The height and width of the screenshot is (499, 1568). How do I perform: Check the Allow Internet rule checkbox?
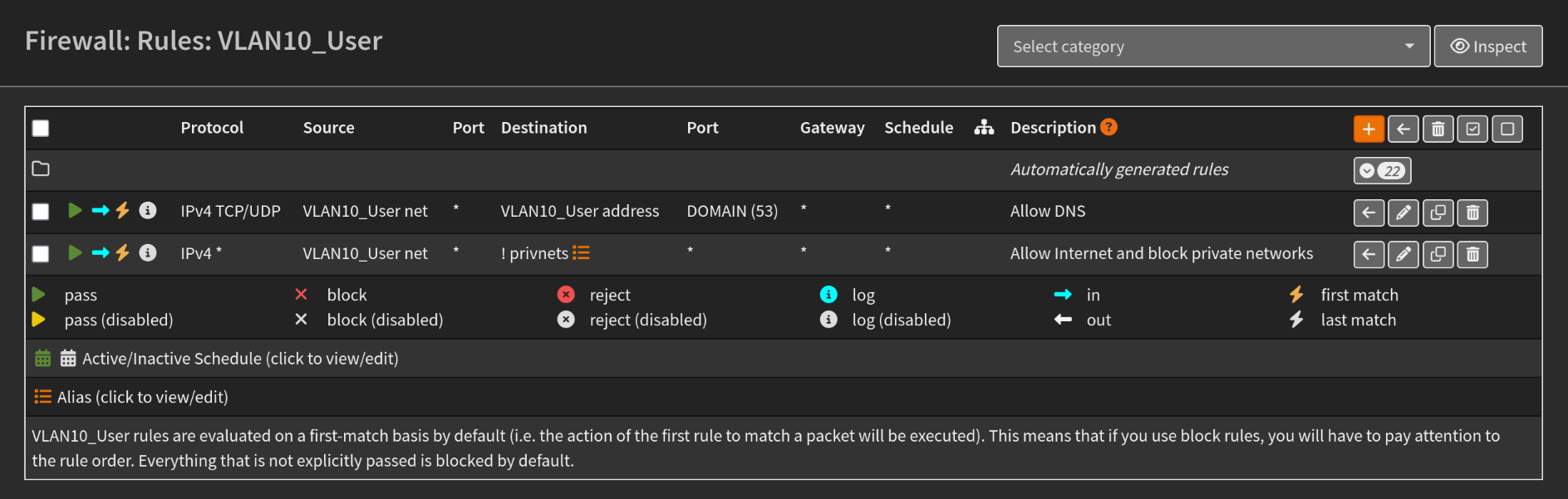(x=41, y=254)
